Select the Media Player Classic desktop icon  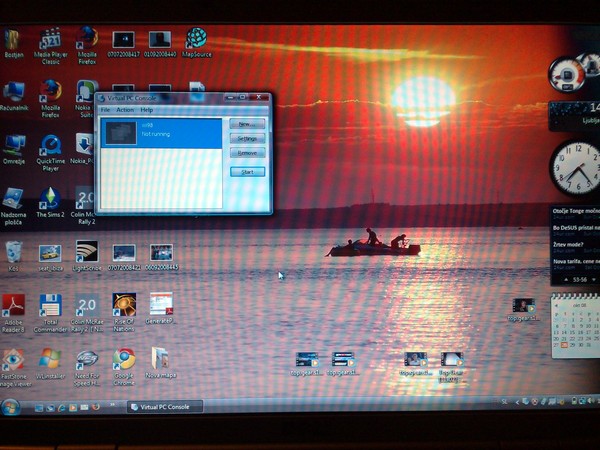tap(51, 46)
